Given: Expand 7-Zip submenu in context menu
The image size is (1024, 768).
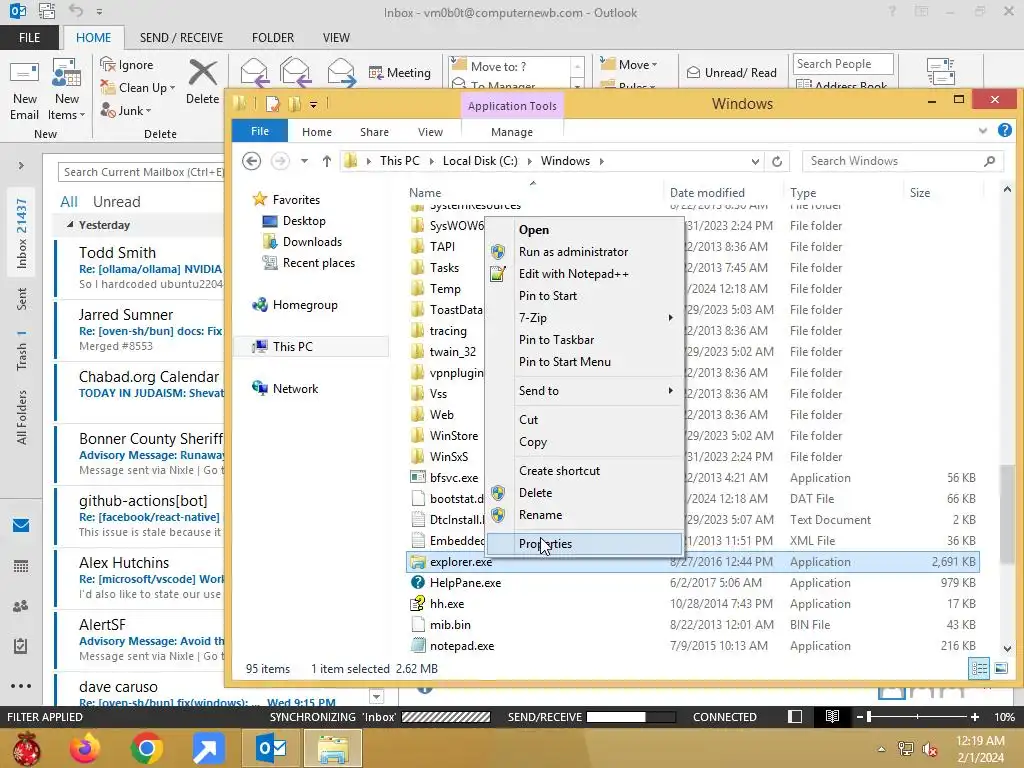Looking at the screenshot, I should pyautogui.click(x=585, y=317).
